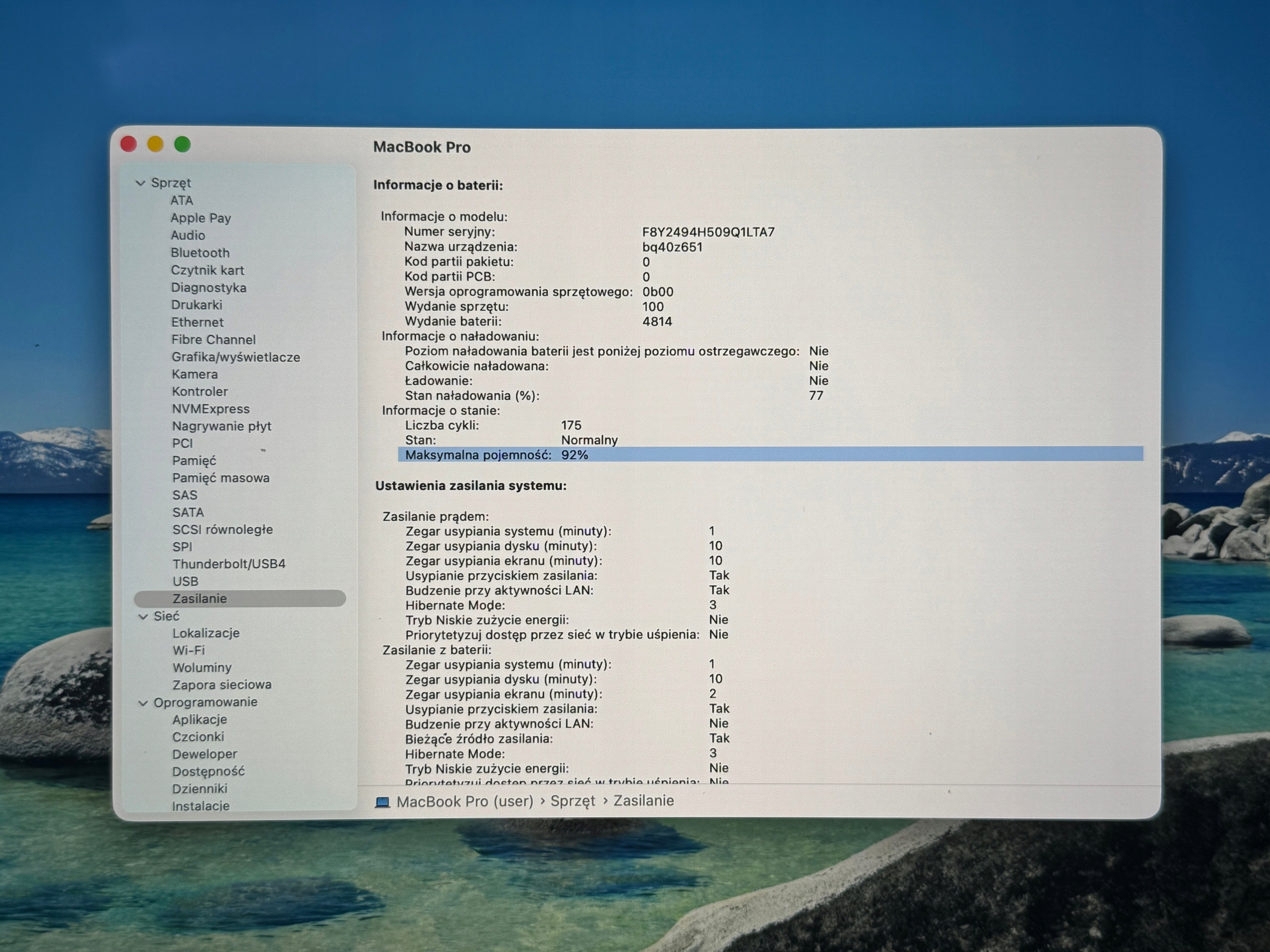Click the green fullscreen window button
Viewport: 1270px width, 952px height.
pos(183,144)
